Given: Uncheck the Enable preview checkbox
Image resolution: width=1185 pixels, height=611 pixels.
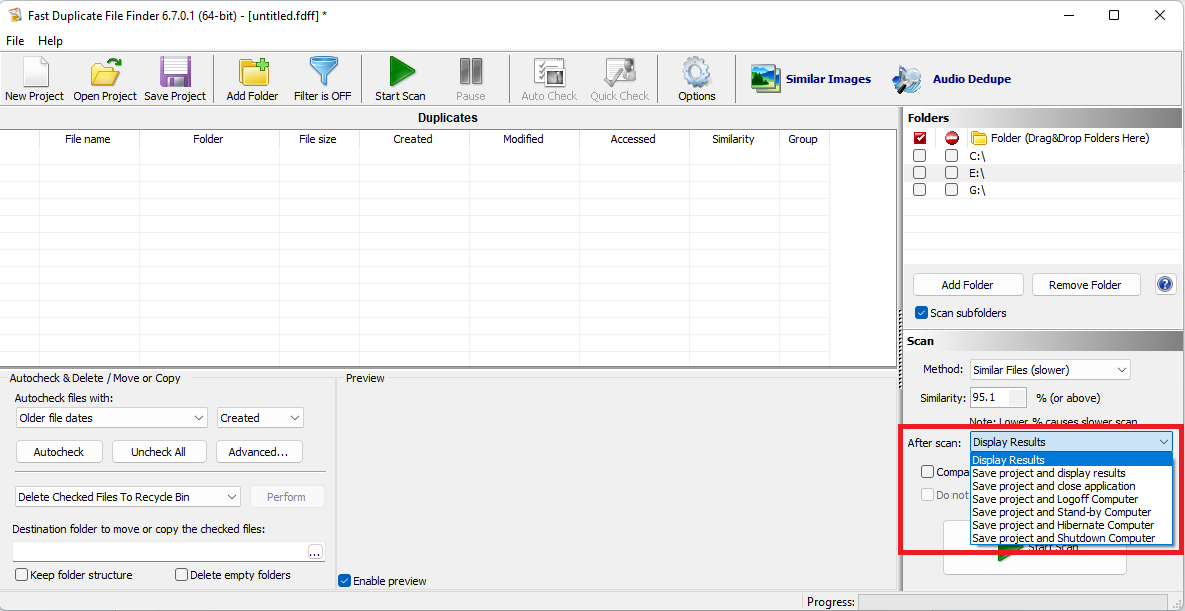Looking at the screenshot, I should tap(345, 581).
